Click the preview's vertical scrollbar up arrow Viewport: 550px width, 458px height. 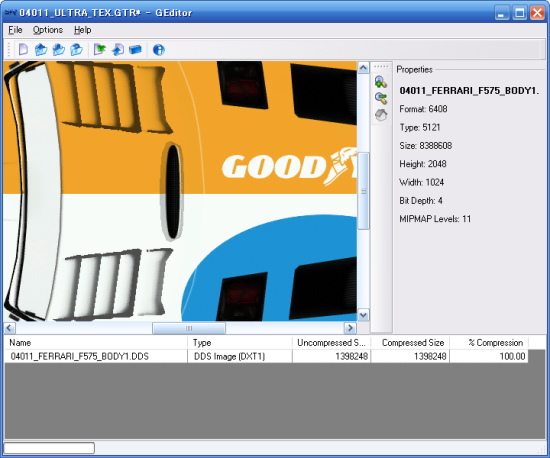click(x=363, y=68)
